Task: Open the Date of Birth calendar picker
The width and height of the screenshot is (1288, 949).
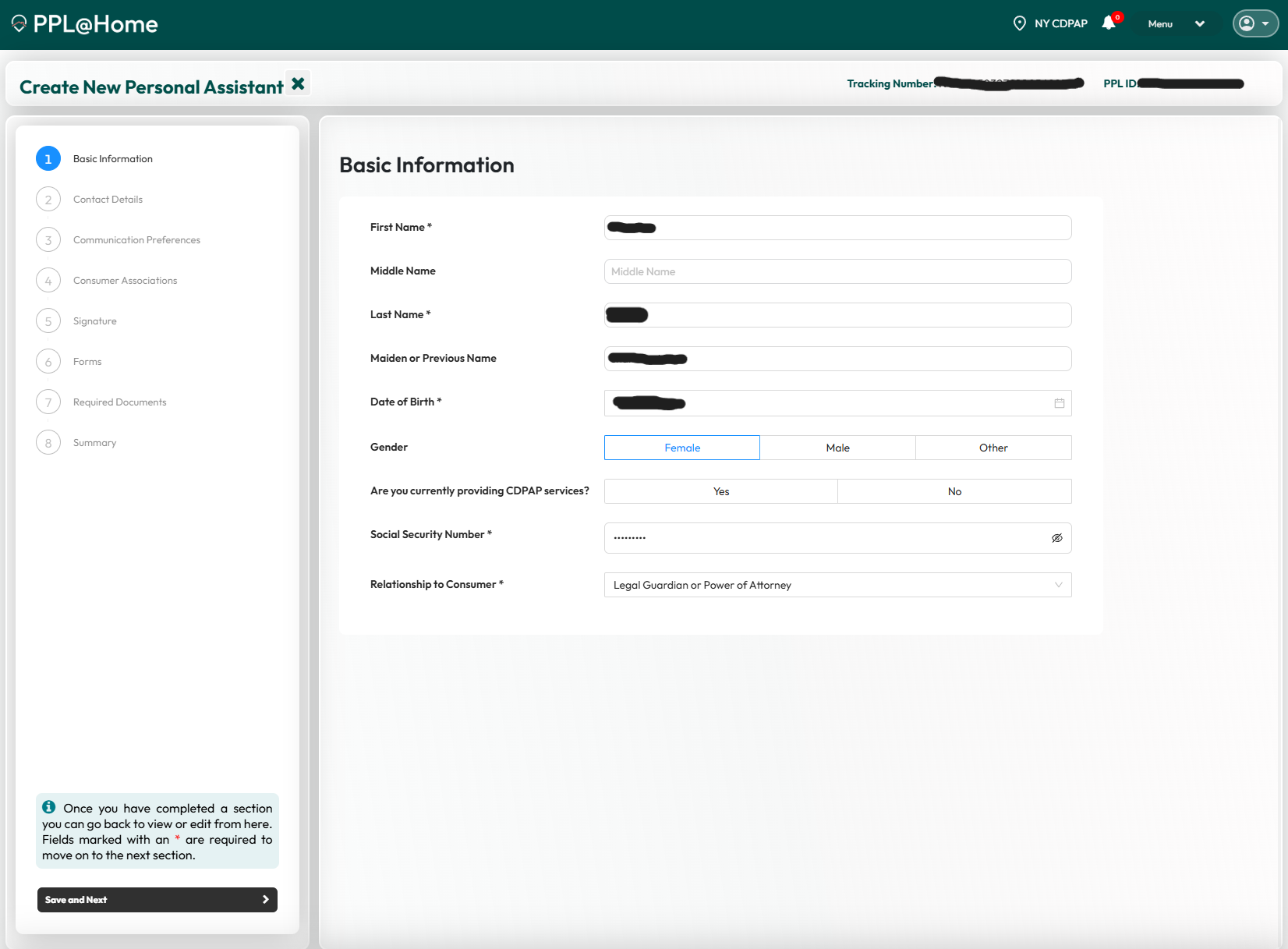Action: pos(1058,403)
